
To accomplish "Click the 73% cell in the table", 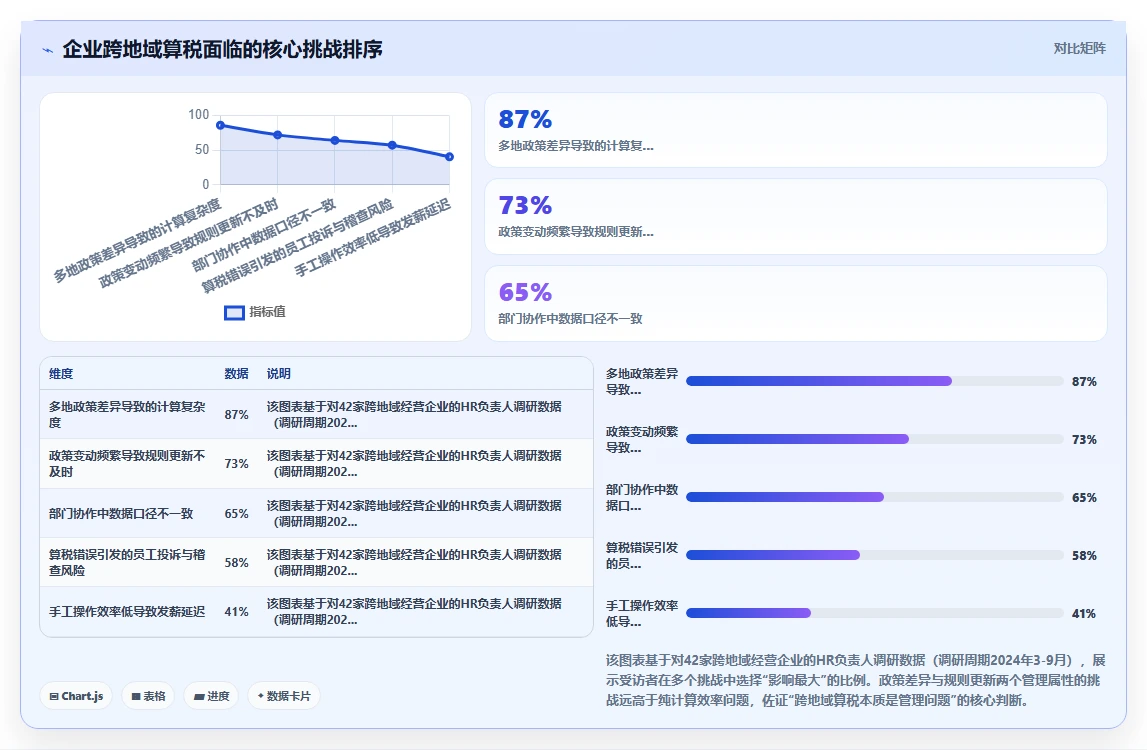I will (236, 464).
